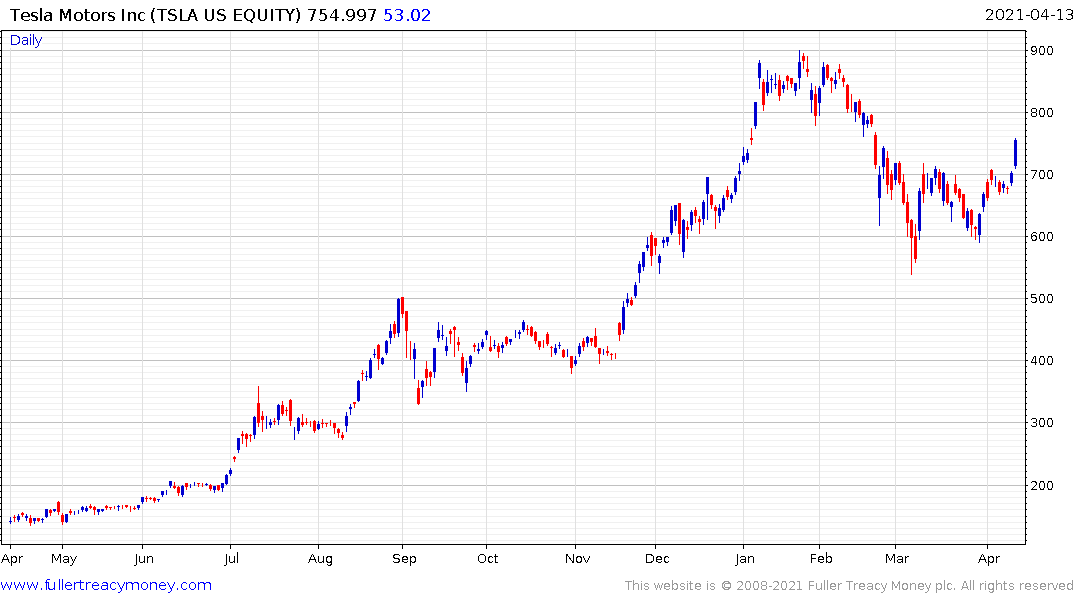The image size is (1075, 600).
Task: Click the 600 price axis label
Action: click(x=1042, y=237)
